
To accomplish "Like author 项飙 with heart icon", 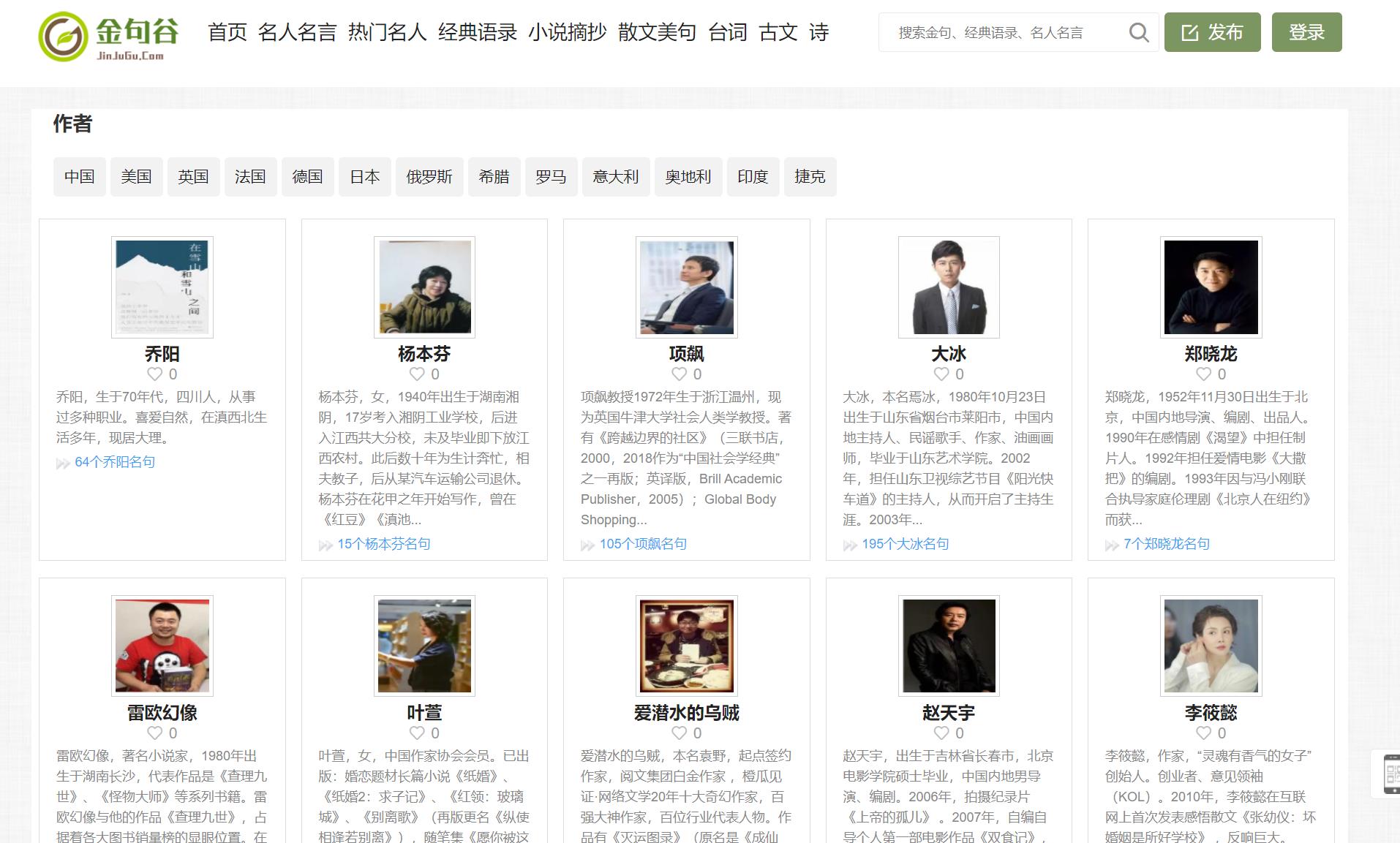I will 680,374.
